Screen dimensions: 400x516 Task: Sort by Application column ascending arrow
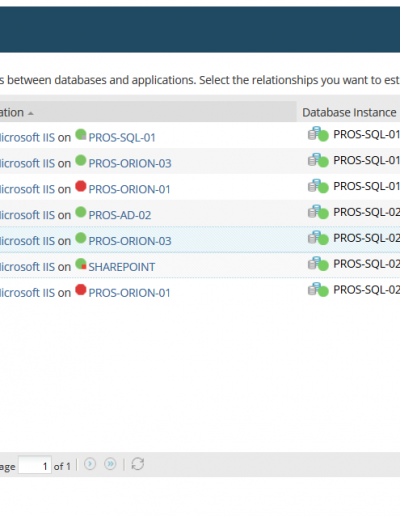31,114
